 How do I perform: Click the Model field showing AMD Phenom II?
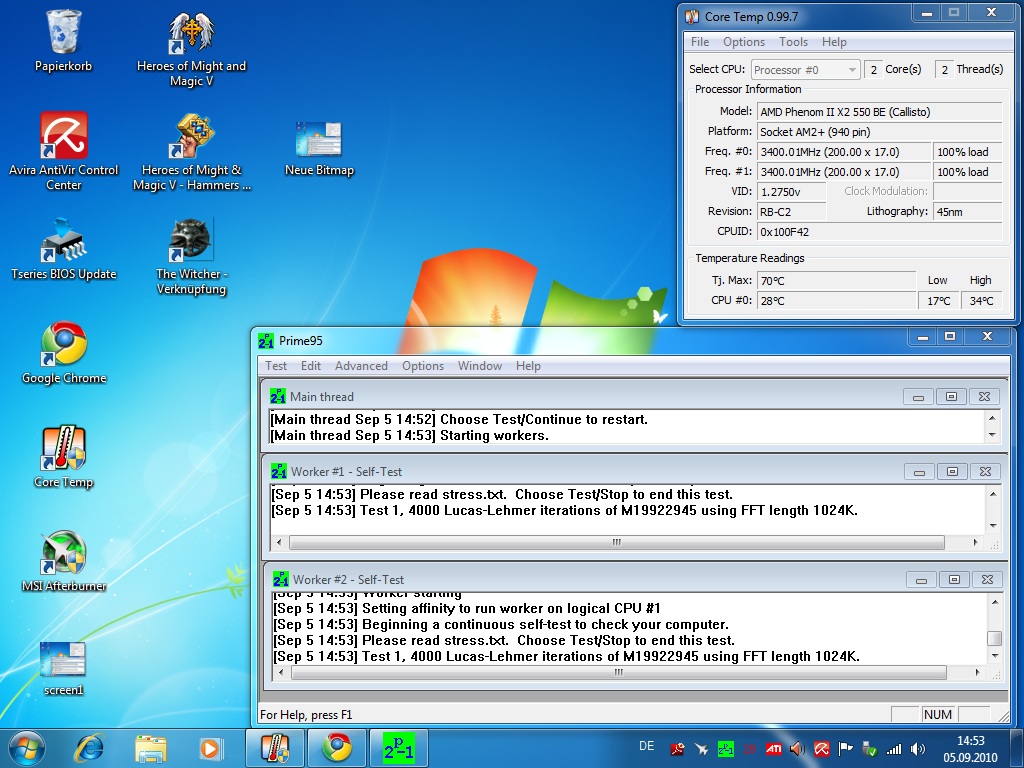coord(879,112)
